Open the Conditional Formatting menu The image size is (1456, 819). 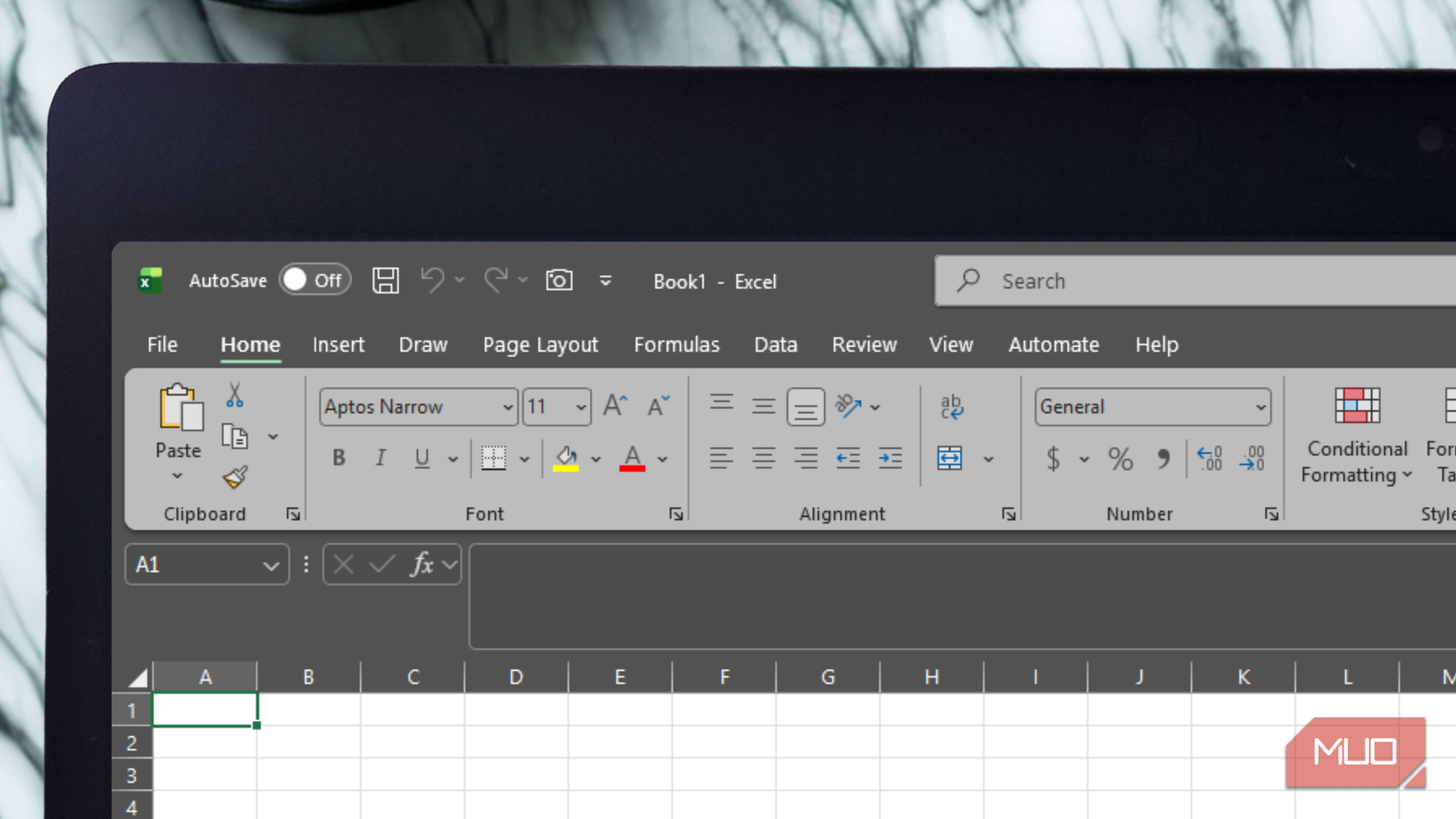(x=1357, y=435)
